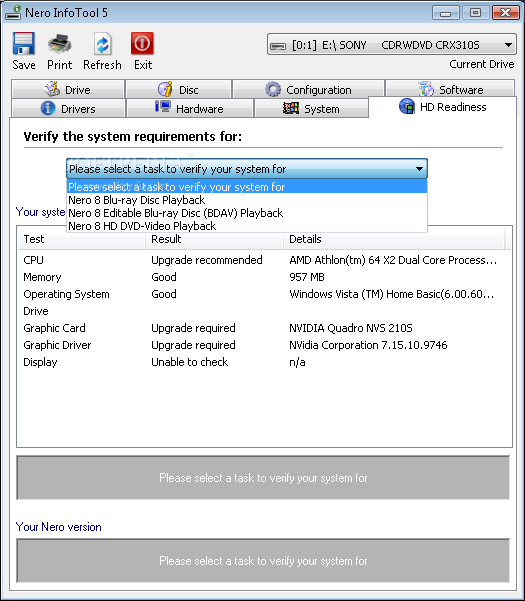Choose Nero 8 HD DVD-Video Playback option
525x601 pixels.
pos(247,226)
